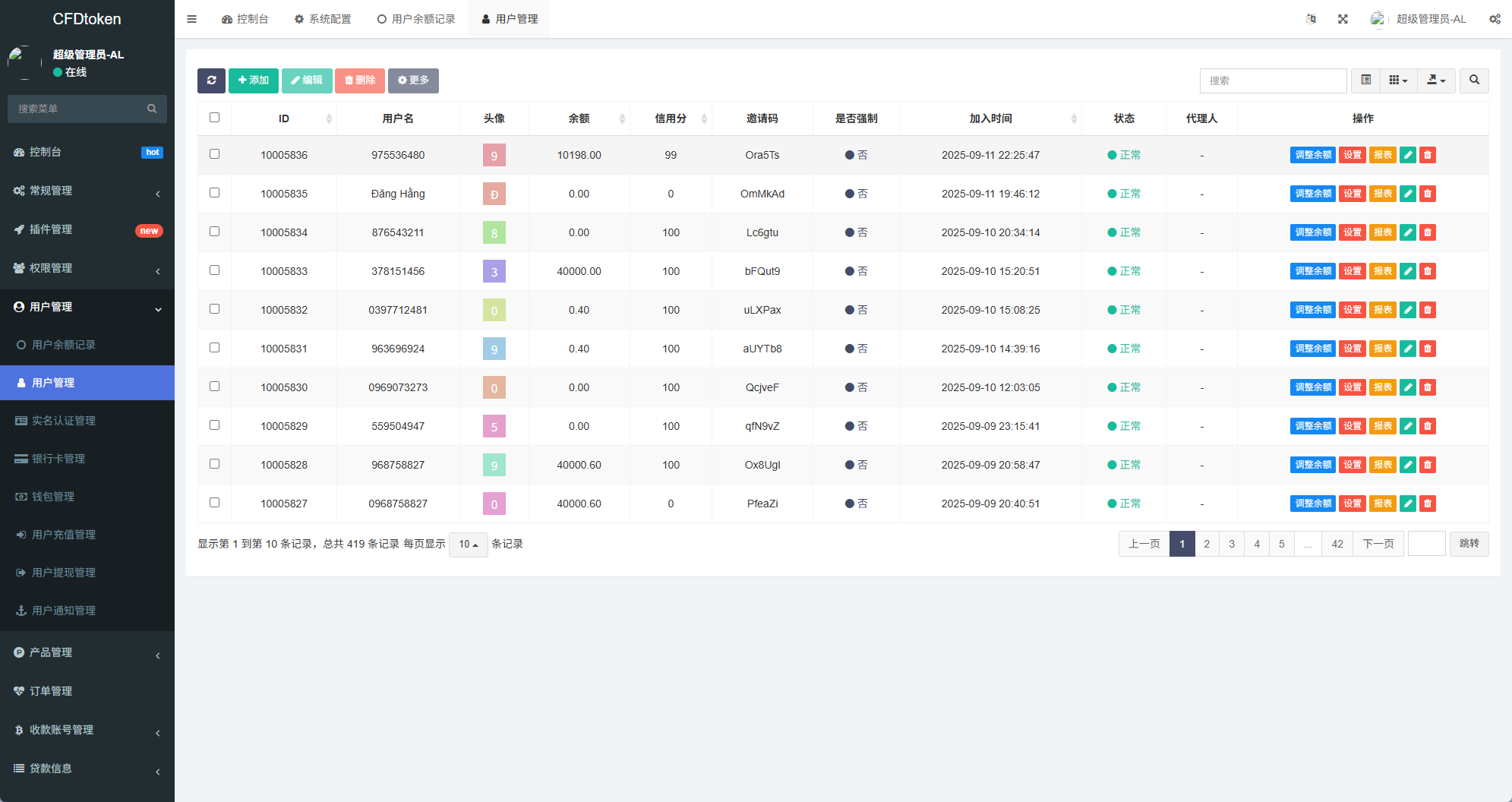Open the columns grid dropdown

tap(1397, 81)
